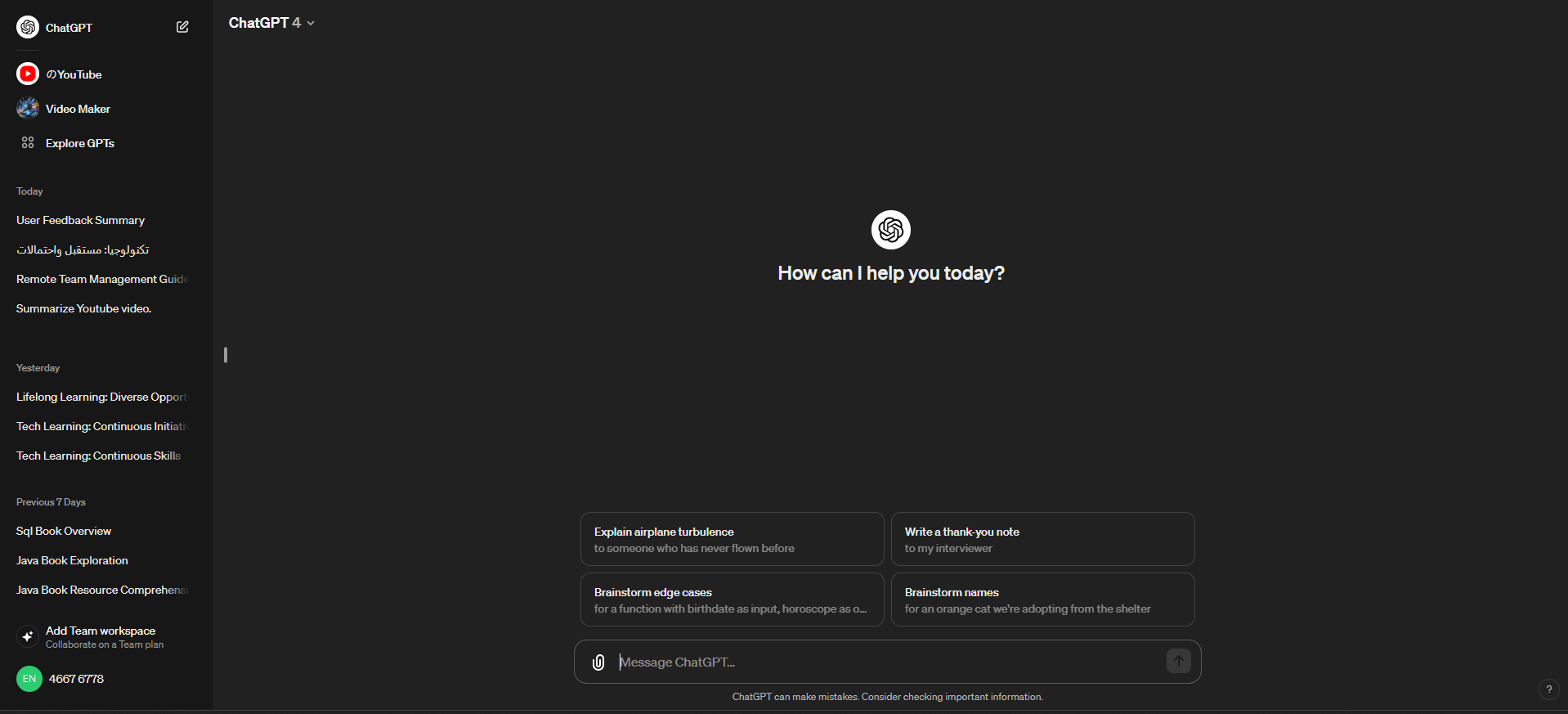Screen dimensions: 1568x714
Task: Click Explain airplane turbulence suggestion
Action: [732, 539]
